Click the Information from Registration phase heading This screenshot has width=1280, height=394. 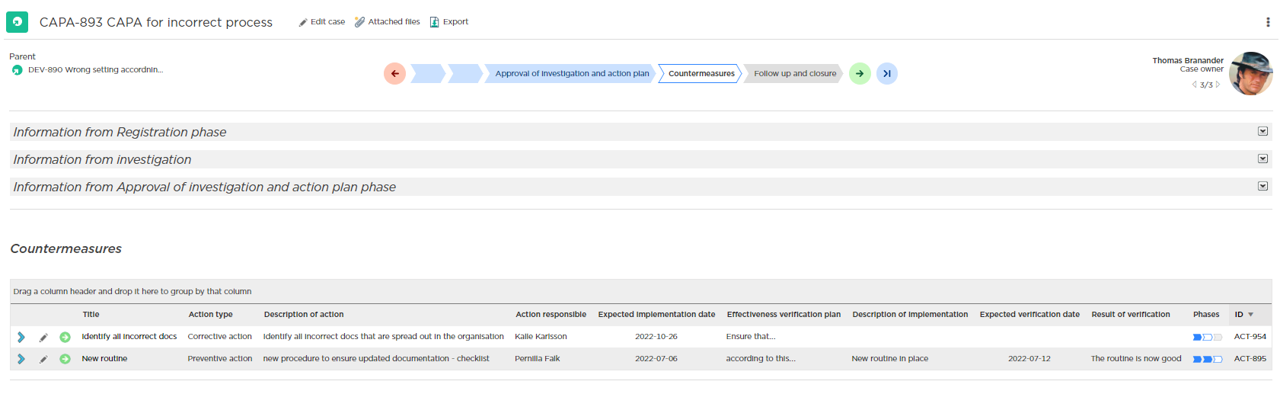[120, 132]
